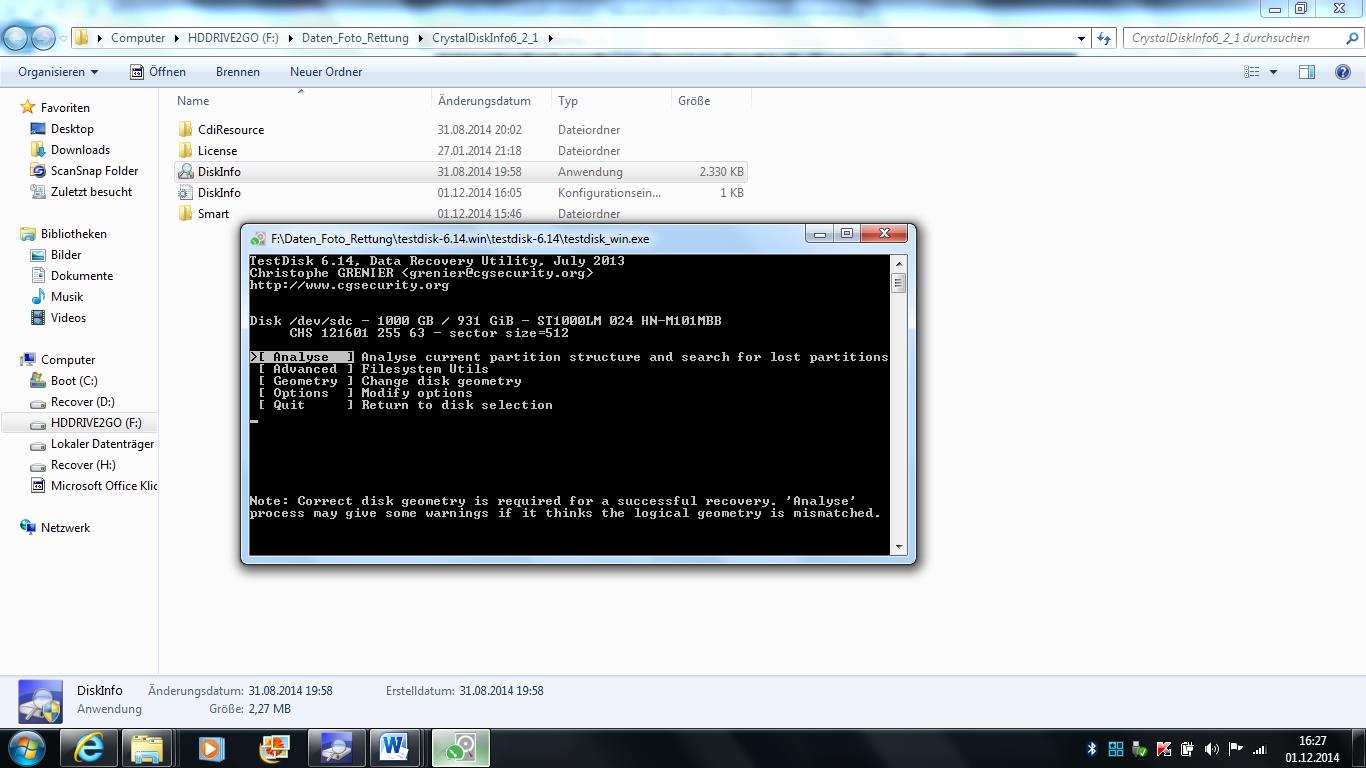Select the Quit option in TestDisk
Viewport: 1366px width, 768px height.
tap(289, 405)
